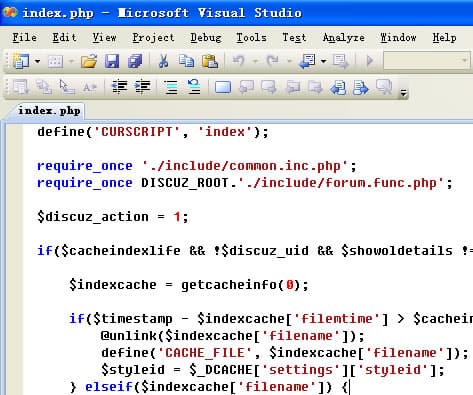The width and height of the screenshot is (473, 395).
Task: Open the Tools menu
Action: pos(251,37)
